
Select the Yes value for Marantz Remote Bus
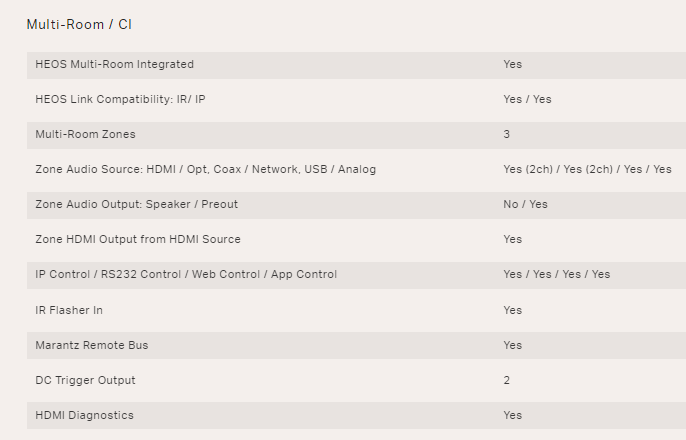coord(512,345)
